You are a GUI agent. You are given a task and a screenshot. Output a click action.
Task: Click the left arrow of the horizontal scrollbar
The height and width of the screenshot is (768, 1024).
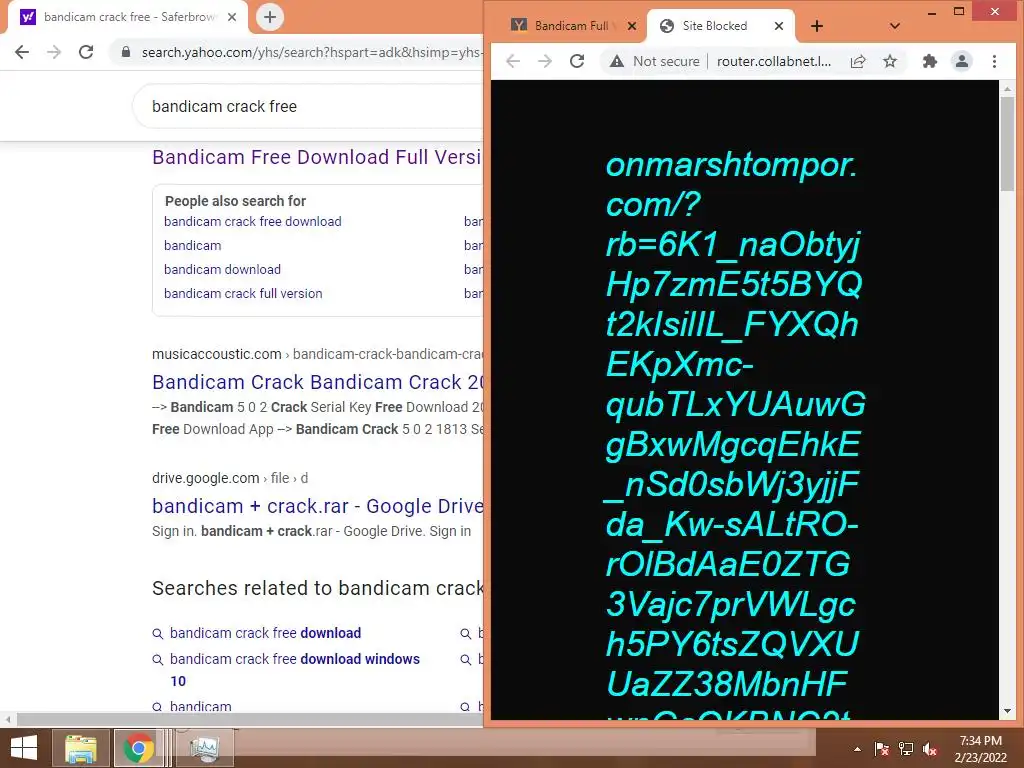[8, 720]
